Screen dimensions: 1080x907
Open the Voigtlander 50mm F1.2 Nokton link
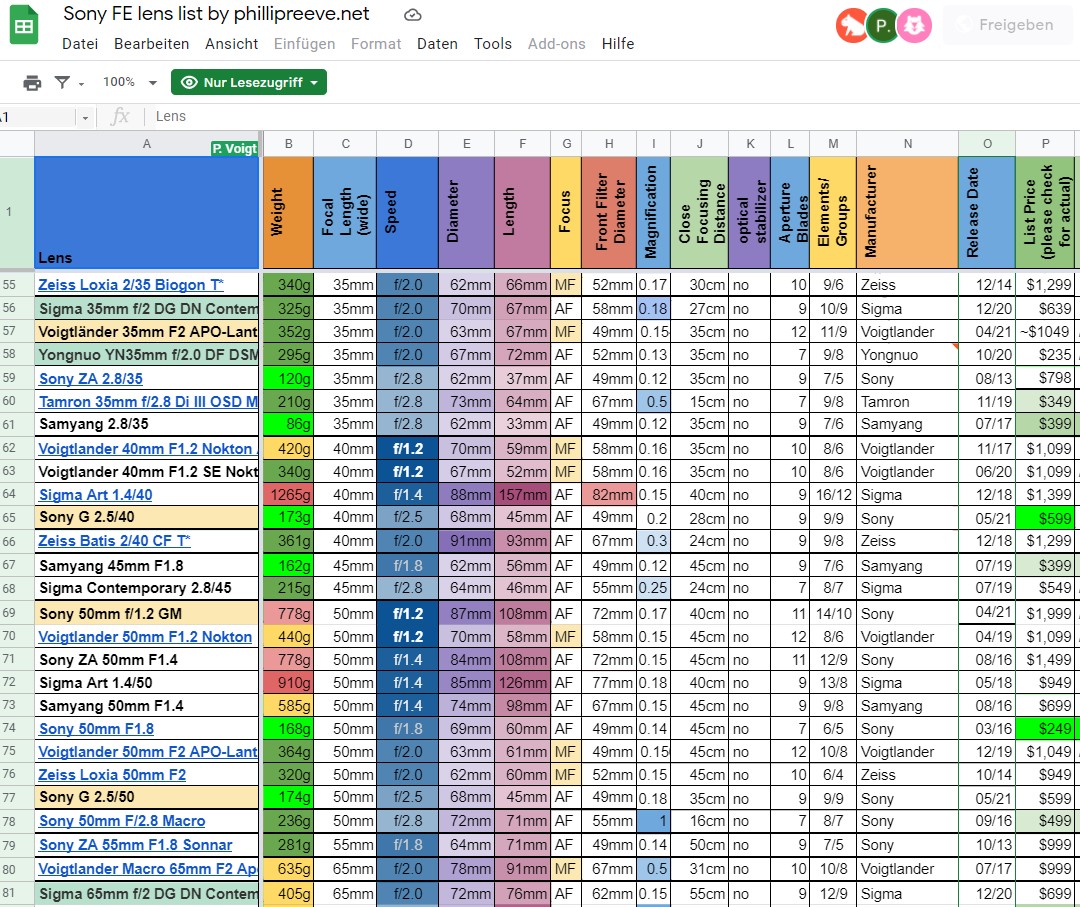(x=145, y=637)
